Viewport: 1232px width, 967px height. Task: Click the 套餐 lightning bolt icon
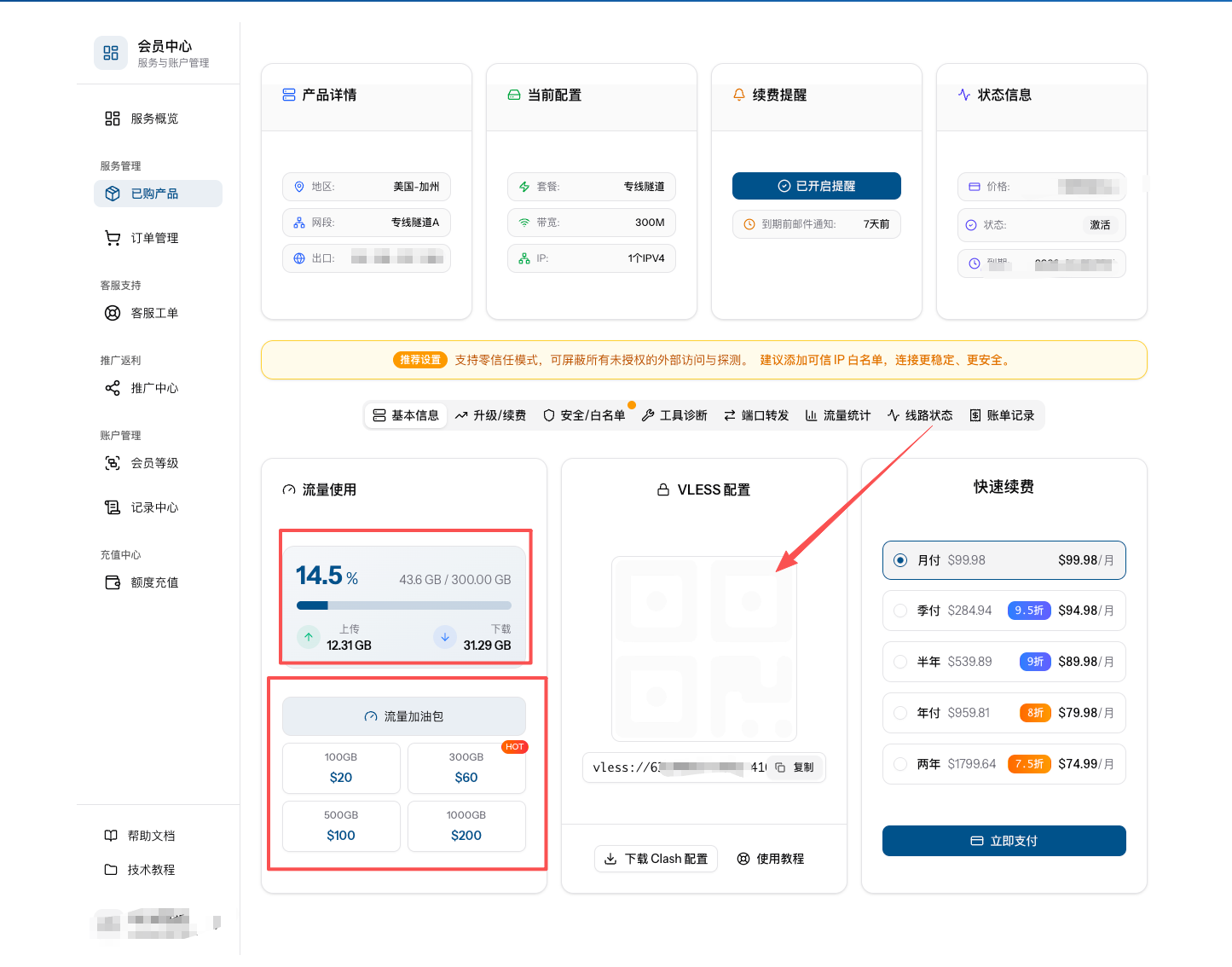[x=524, y=187]
